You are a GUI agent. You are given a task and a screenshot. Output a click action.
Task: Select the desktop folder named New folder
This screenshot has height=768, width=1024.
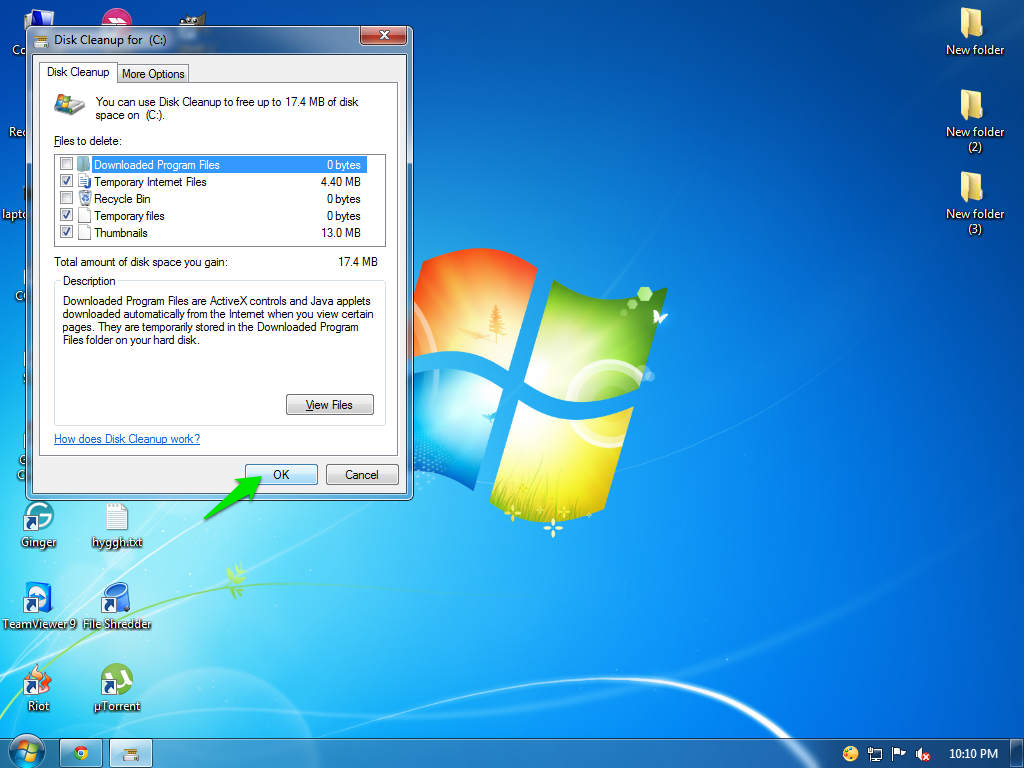(974, 31)
